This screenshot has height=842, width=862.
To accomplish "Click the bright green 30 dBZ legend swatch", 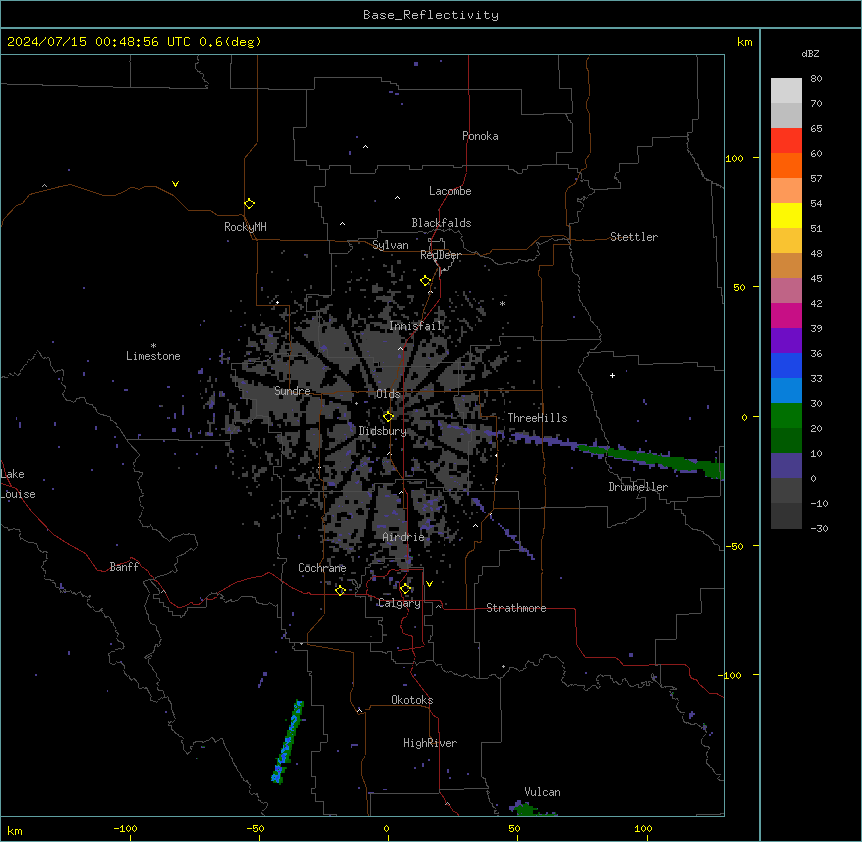I will point(786,415).
